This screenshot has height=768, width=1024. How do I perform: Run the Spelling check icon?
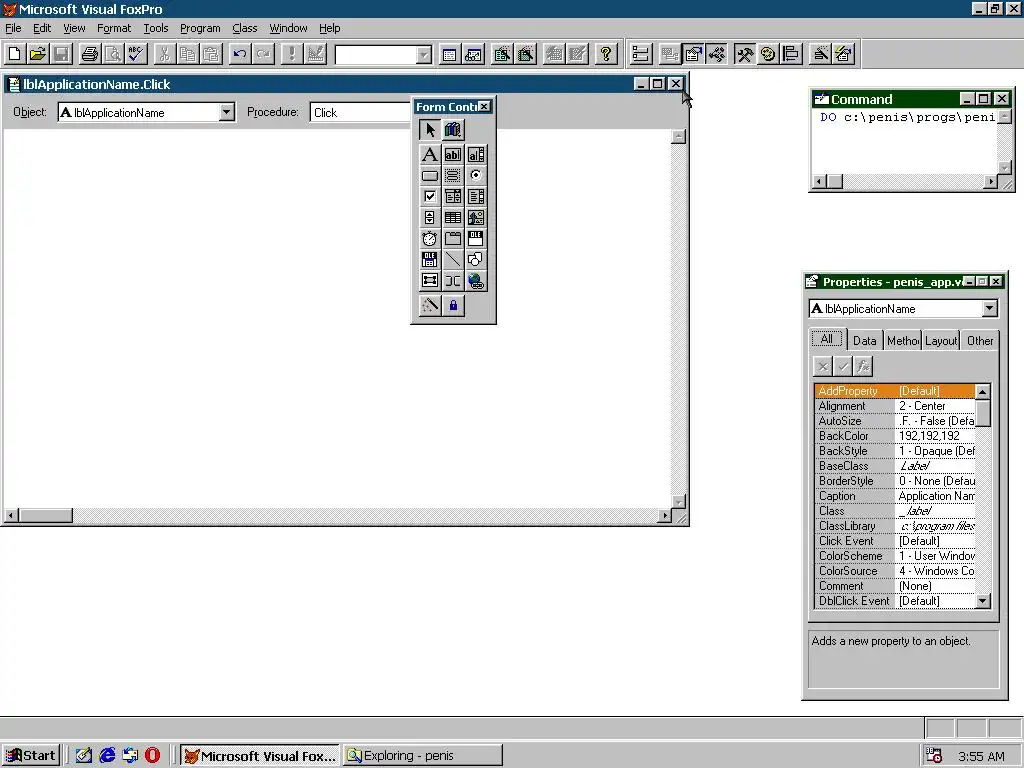[136, 54]
